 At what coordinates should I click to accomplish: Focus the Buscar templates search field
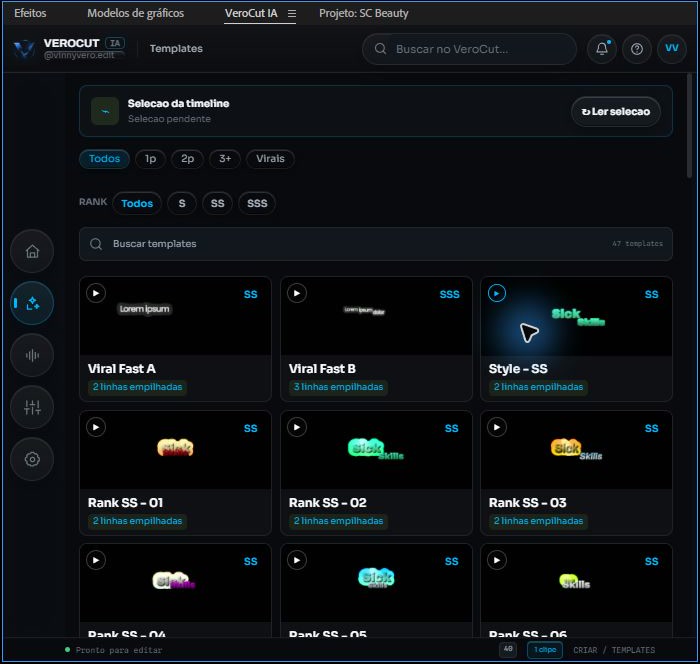(375, 244)
